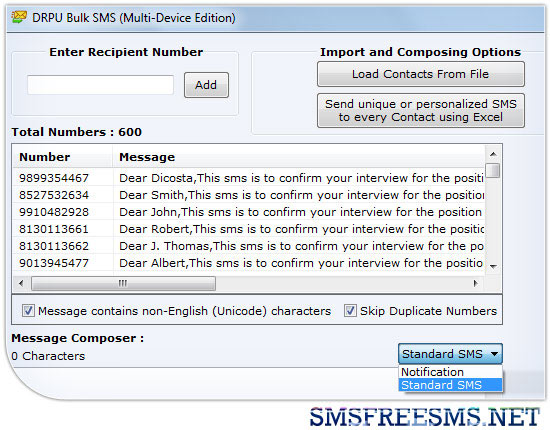Screen dimensions: 550x430
Task: Click the Load Contacts From File button
Action: tap(421, 74)
